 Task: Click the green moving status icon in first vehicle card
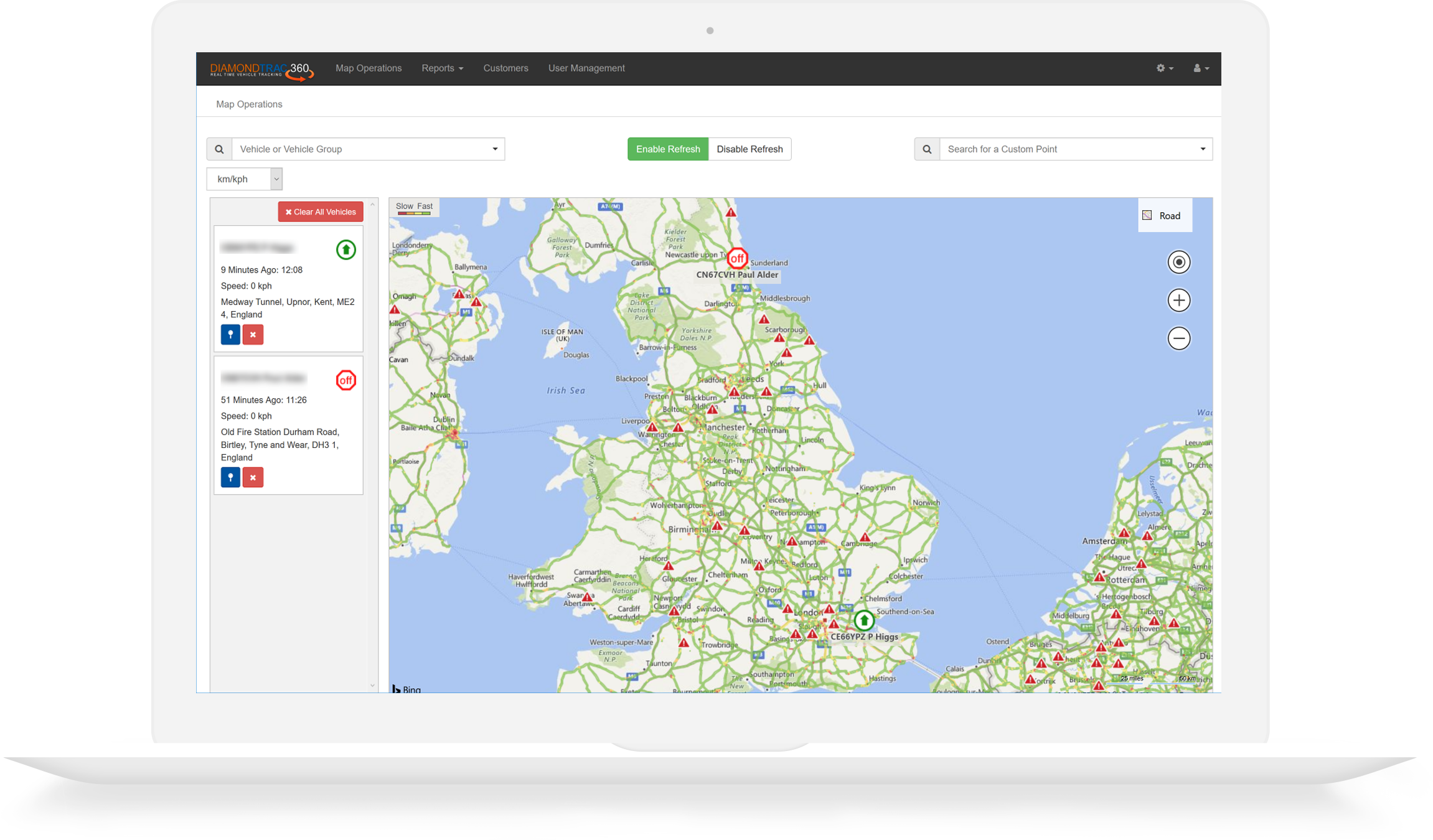click(x=346, y=250)
